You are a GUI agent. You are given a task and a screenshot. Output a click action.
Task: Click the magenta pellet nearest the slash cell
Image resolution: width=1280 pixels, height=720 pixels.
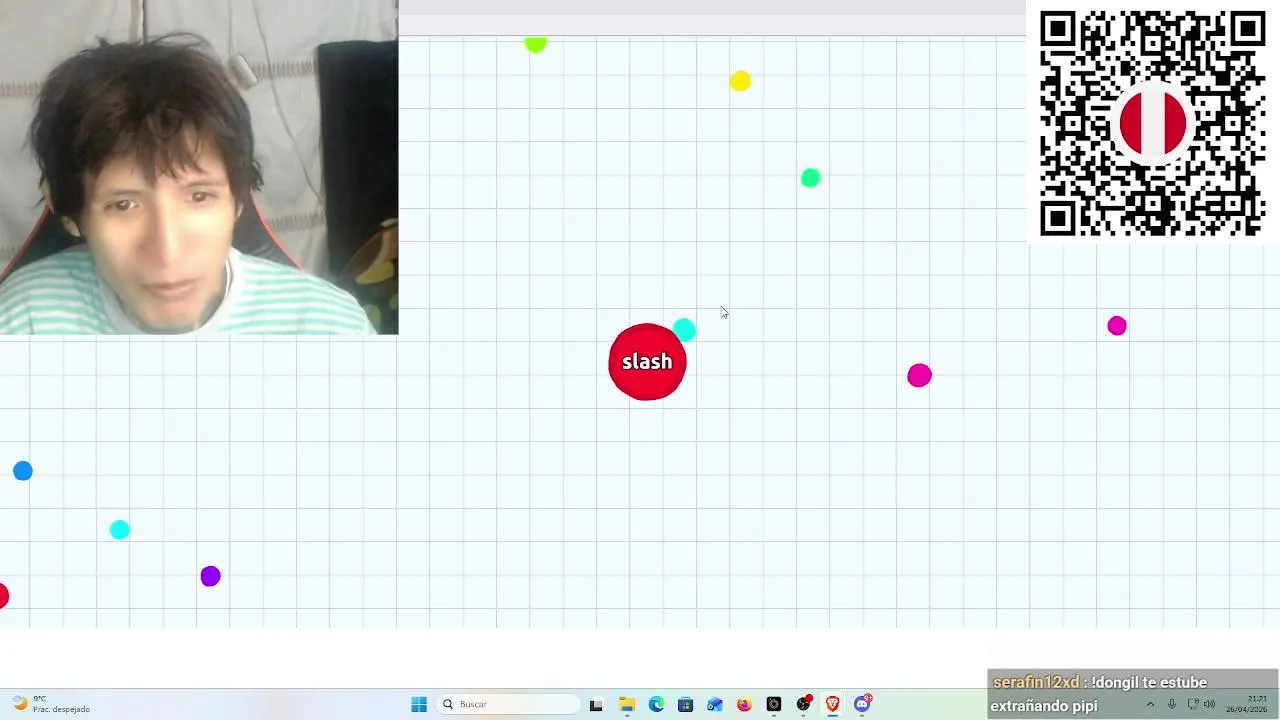tap(919, 376)
